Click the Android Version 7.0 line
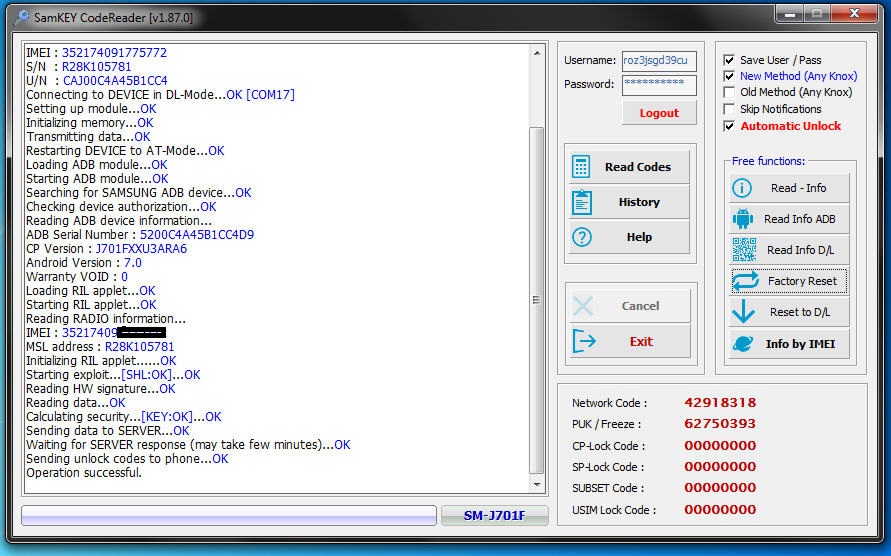 click(x=84, y=263)
